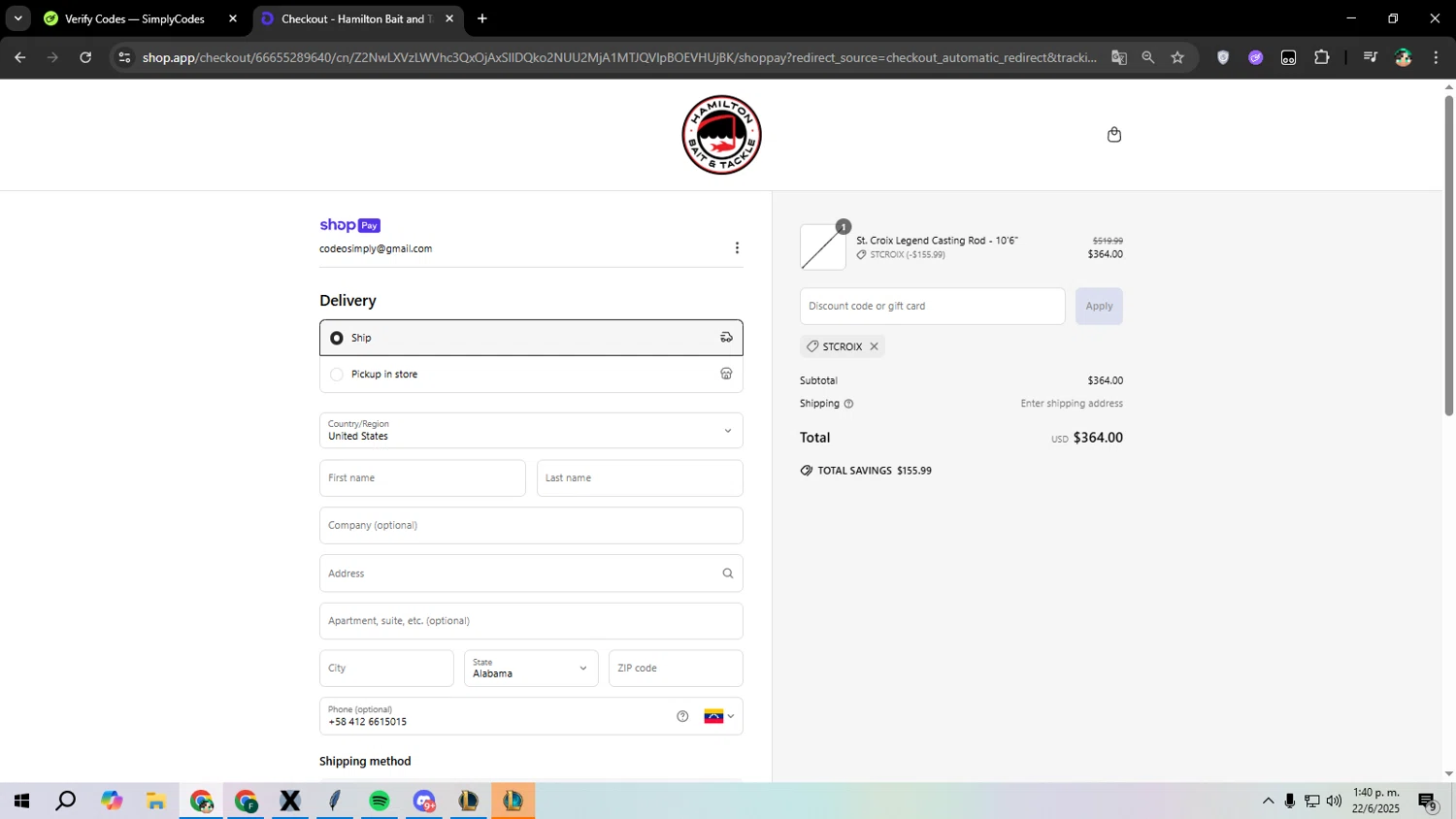Click the address search magnifier icon

pos(727,573)
